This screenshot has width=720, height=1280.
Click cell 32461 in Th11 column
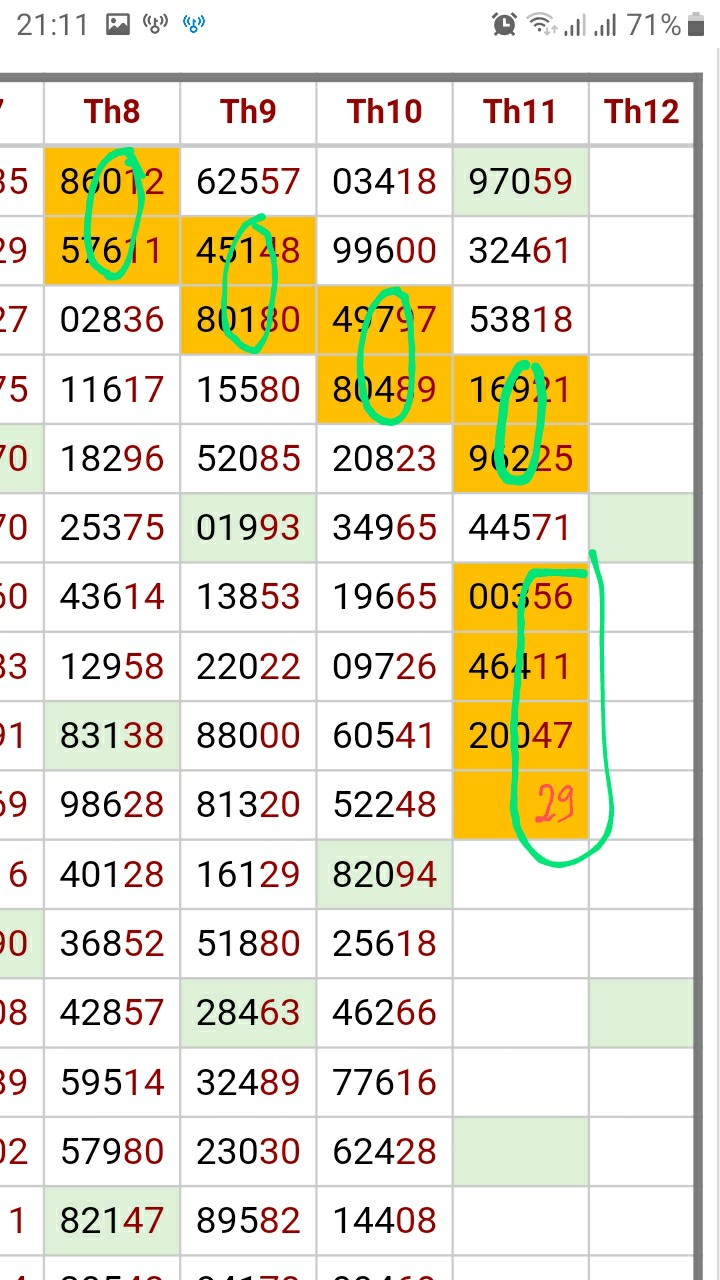point(520,250)
